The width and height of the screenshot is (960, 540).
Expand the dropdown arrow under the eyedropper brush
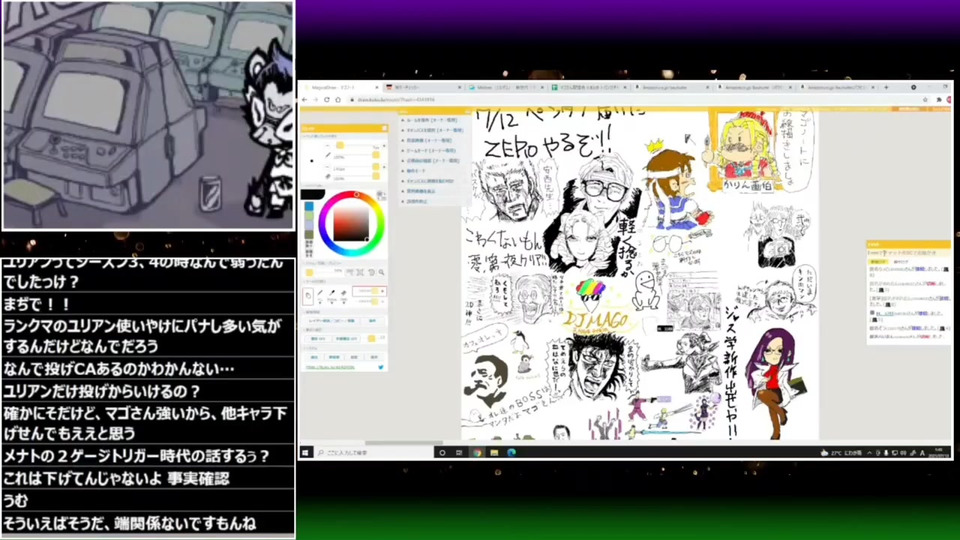pyautogui.click(x=332, y=302)
